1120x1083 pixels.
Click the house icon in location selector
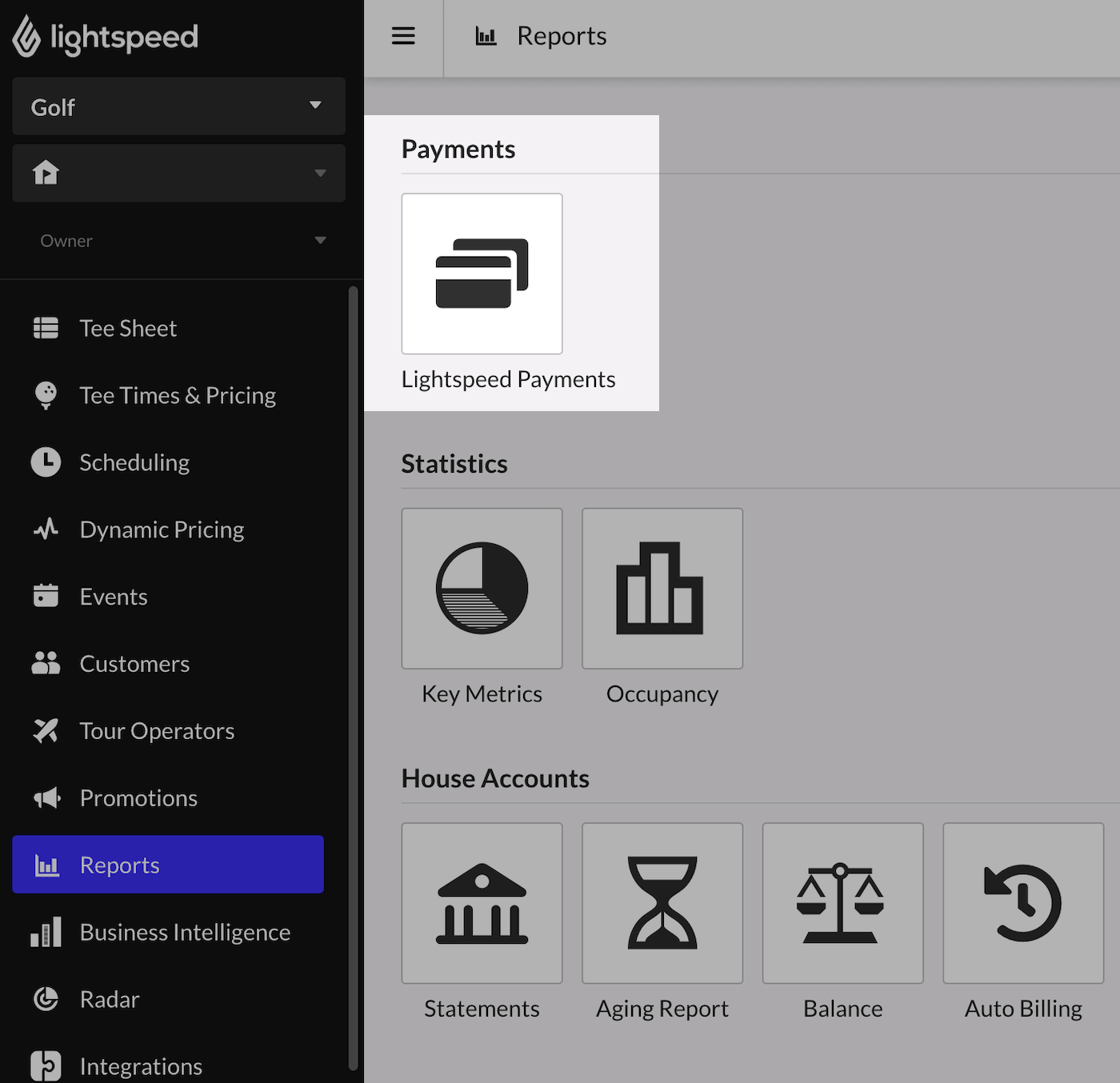46,172
